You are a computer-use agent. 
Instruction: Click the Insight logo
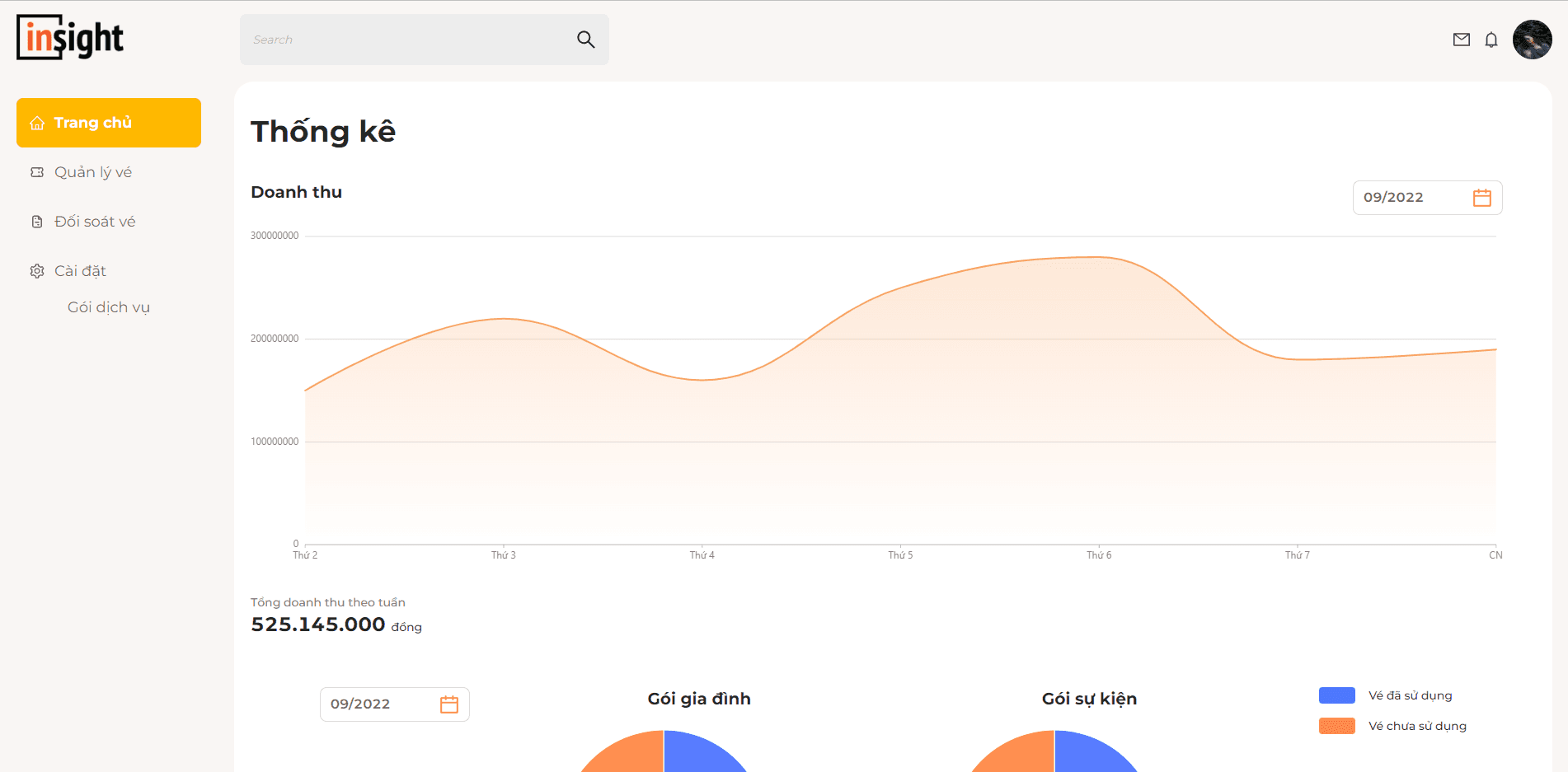tap(70, 38)
